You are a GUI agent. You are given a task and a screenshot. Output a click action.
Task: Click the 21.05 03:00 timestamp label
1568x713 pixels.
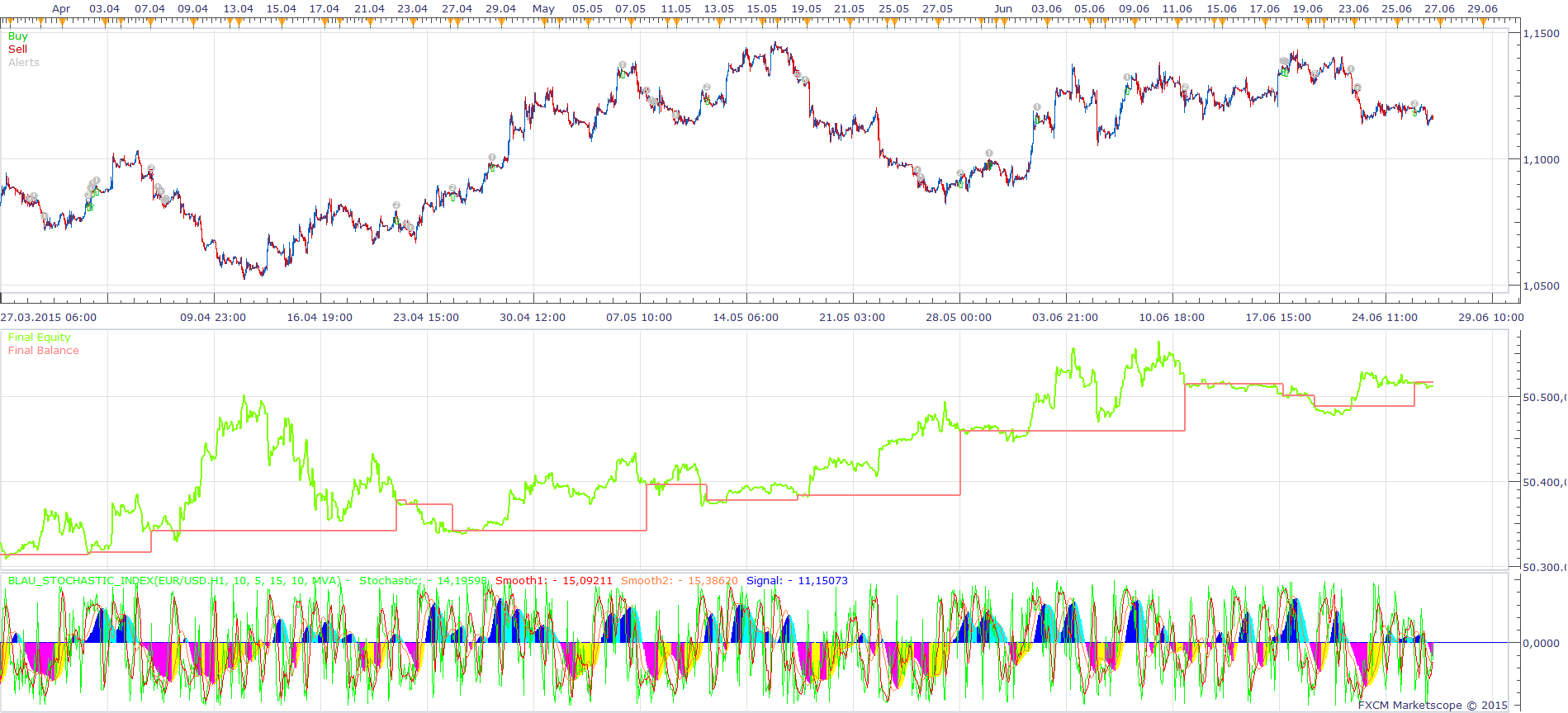pyautogui.click(x=852, y=318)
